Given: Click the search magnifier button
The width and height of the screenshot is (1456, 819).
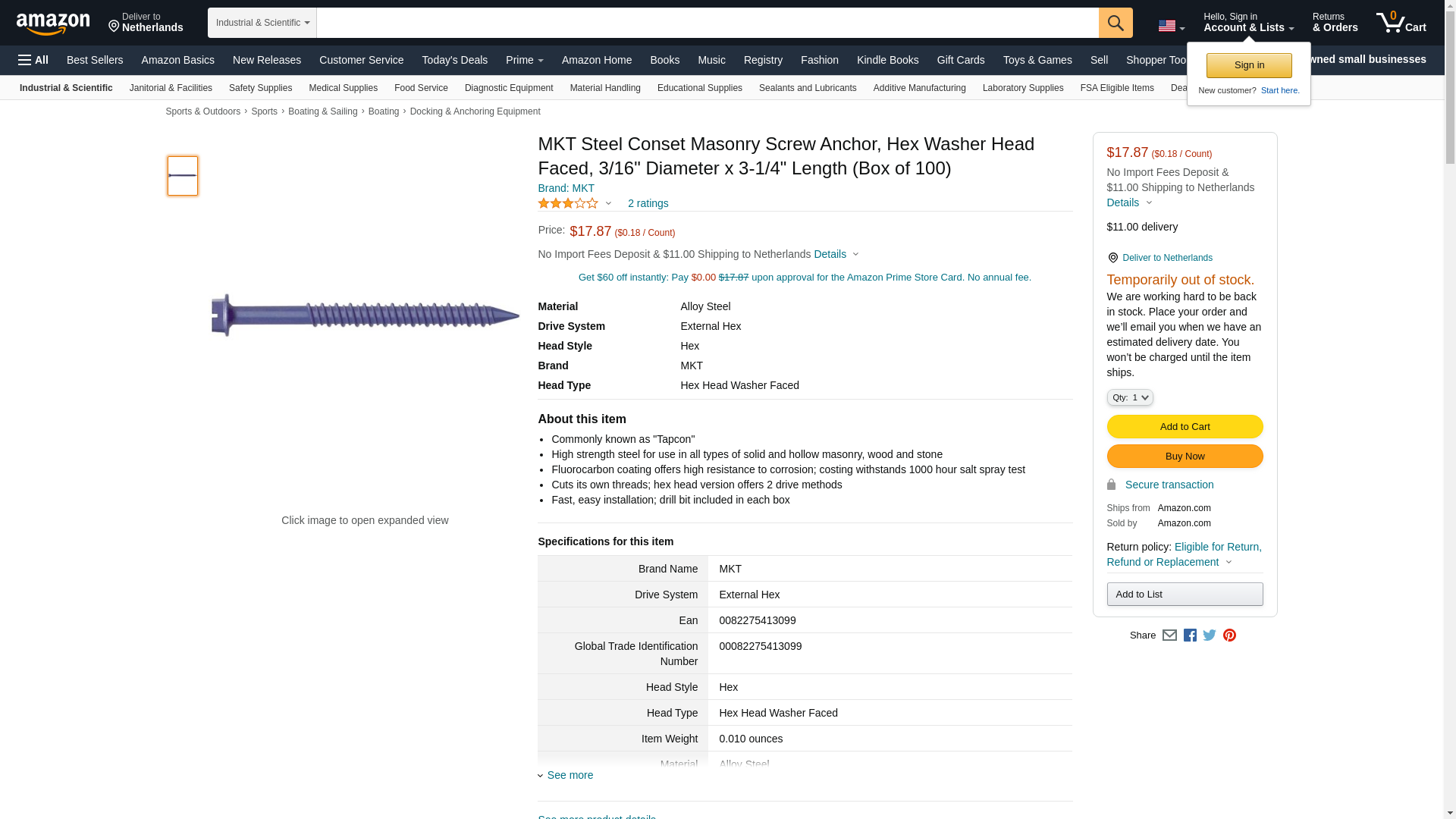Looking at the screenshot, I should point(1116,23).
